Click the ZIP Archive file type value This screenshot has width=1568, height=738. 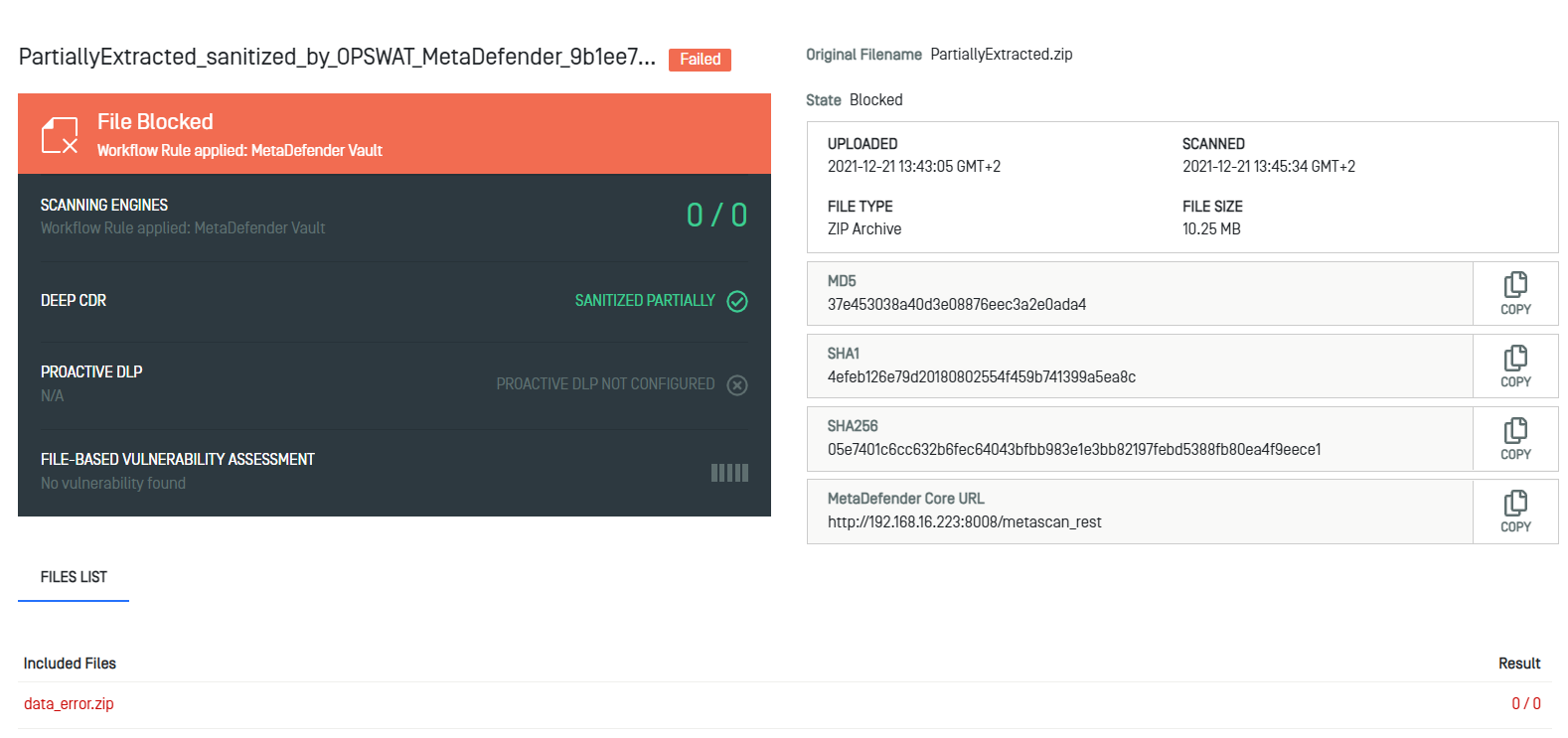tap(864, 229)
